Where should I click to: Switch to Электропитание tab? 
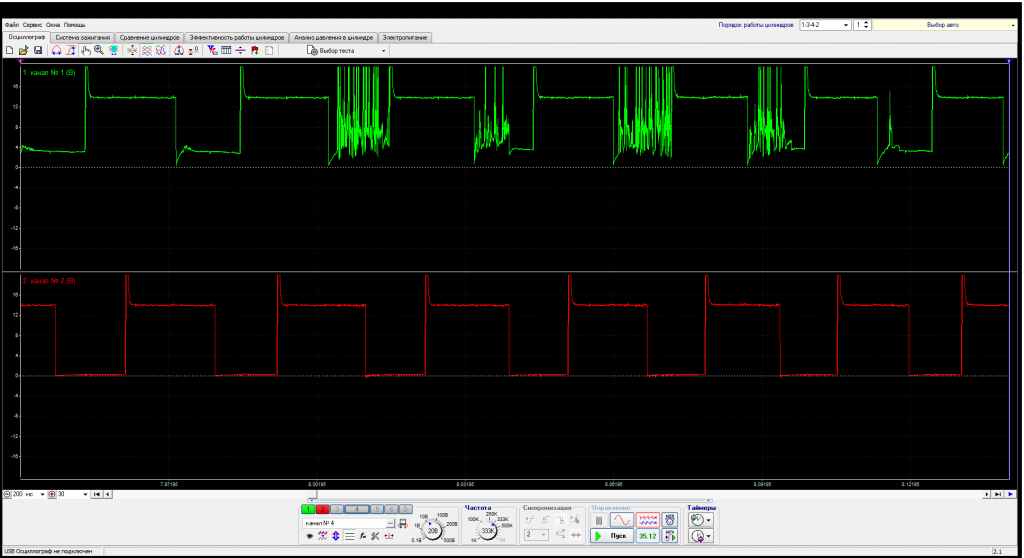[x=405, y=37]
